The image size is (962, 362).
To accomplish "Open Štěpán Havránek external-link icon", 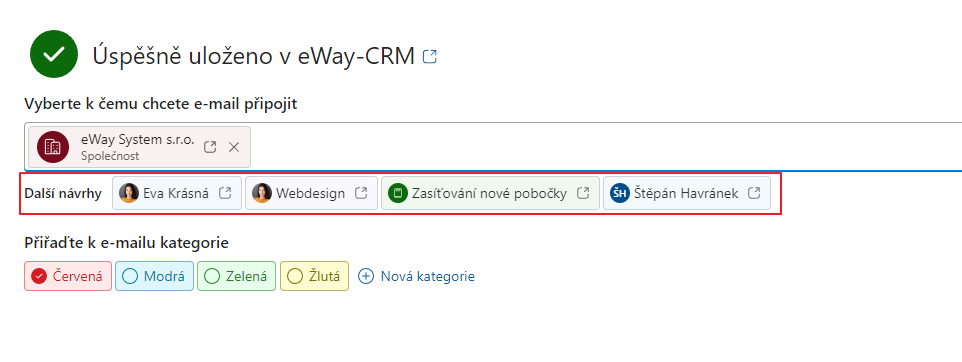I will tap(755, 193).
